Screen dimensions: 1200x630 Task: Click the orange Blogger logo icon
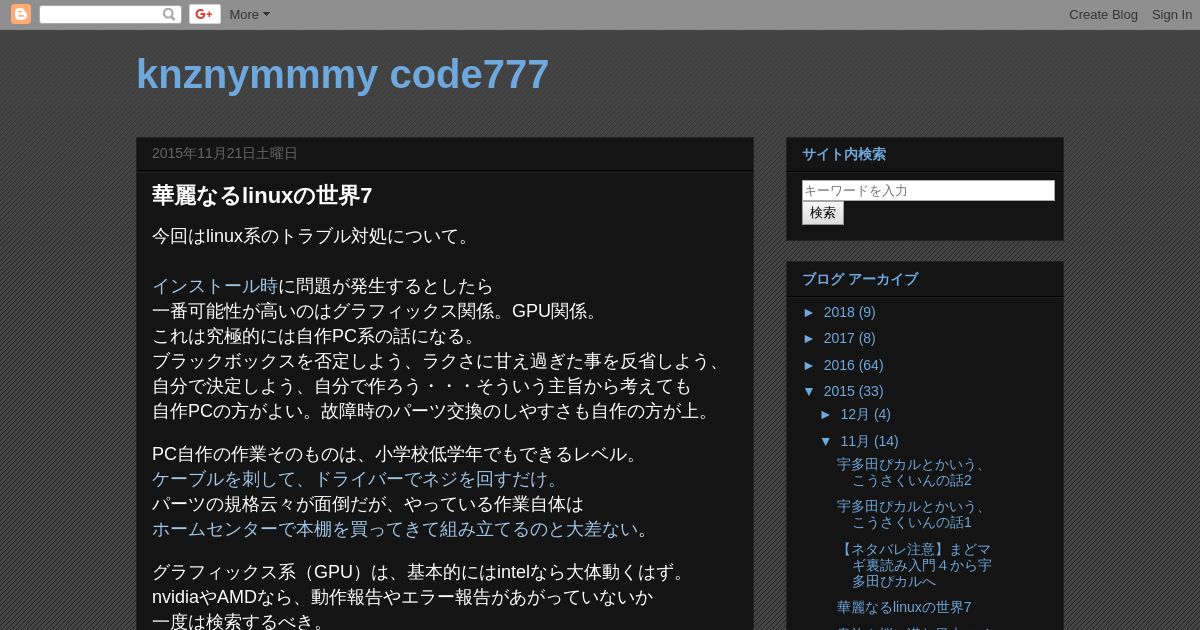pos(21,14)
